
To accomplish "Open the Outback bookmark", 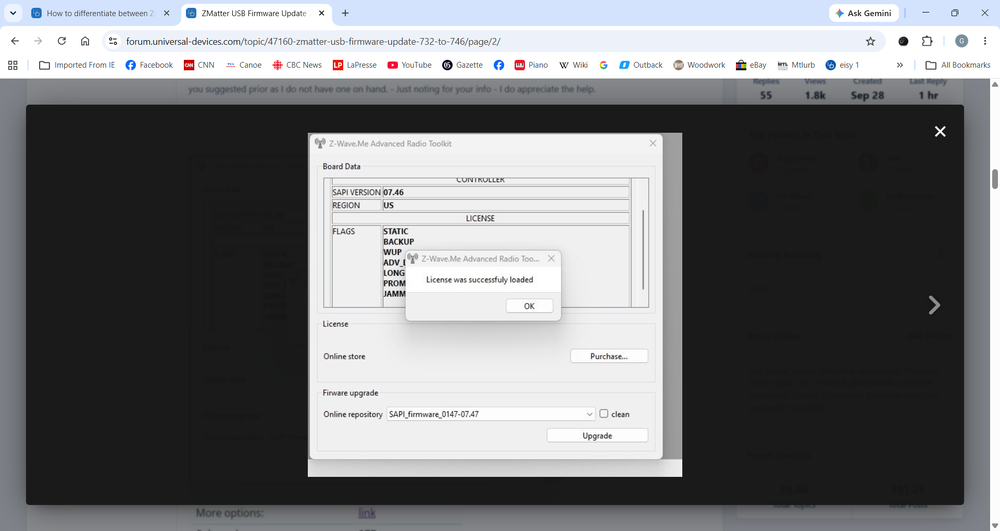I will click(x=641, y=65).
